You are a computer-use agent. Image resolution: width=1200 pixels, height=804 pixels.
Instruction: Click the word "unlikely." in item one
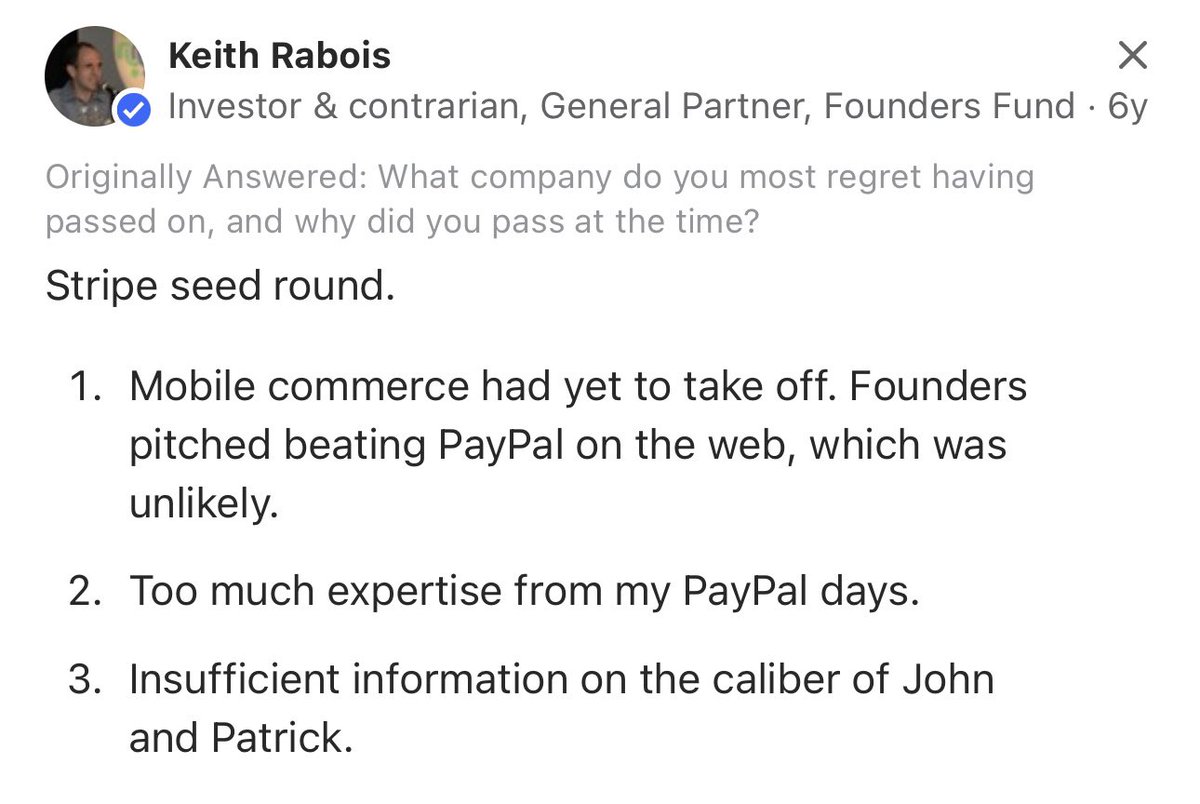[201, 503]
